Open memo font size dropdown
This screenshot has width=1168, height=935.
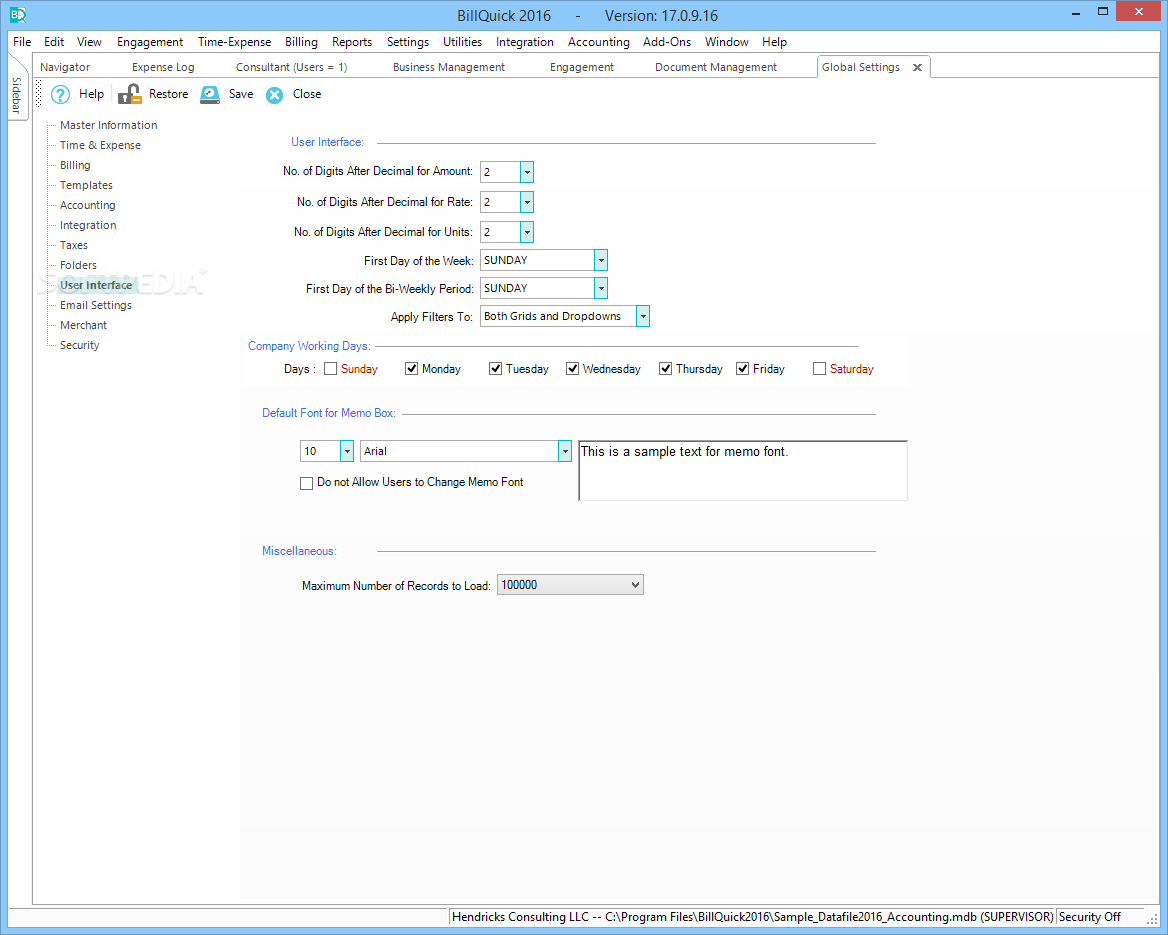click(346, 451)
